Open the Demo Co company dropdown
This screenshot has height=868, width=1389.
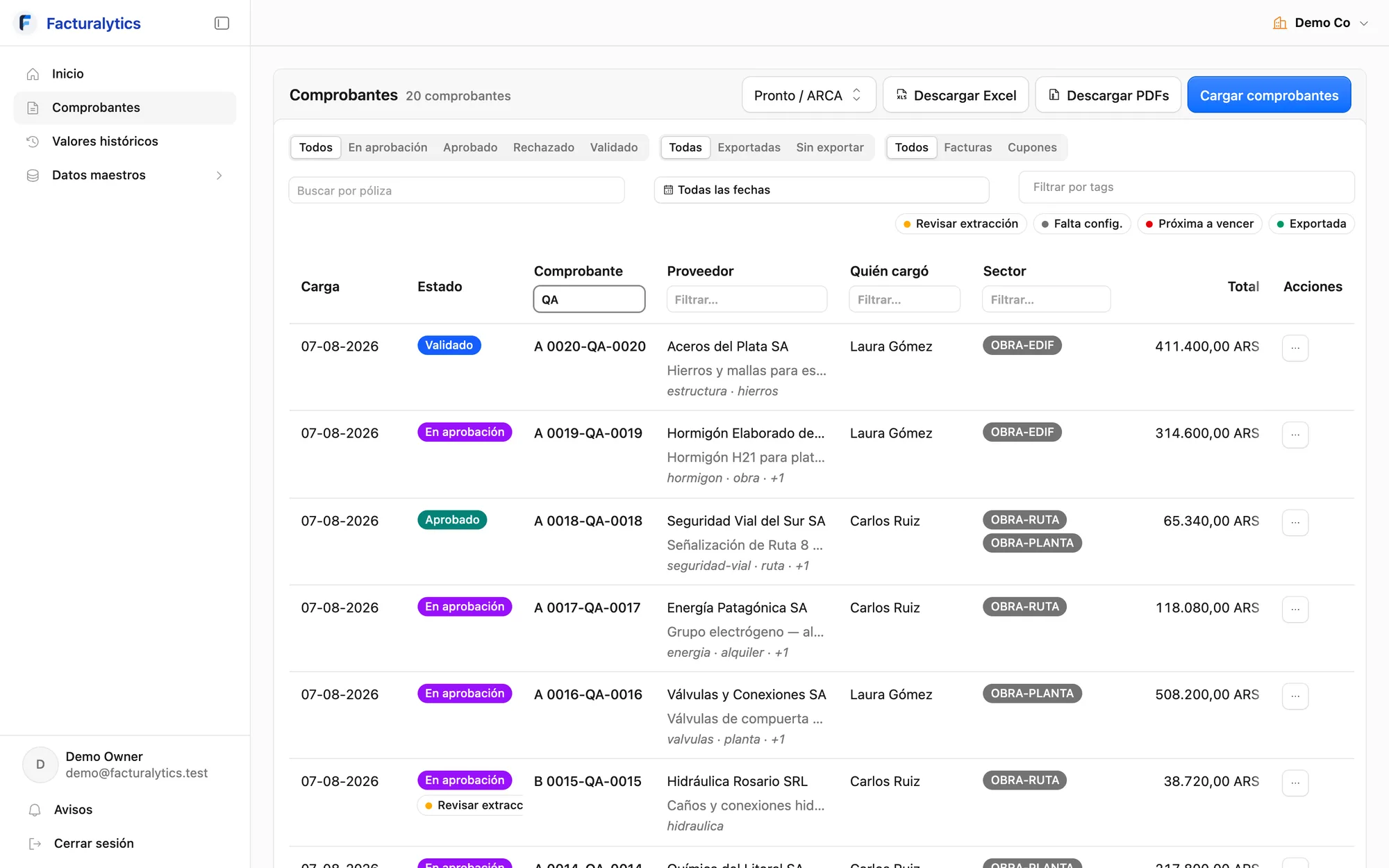(x=1320, y=23)
